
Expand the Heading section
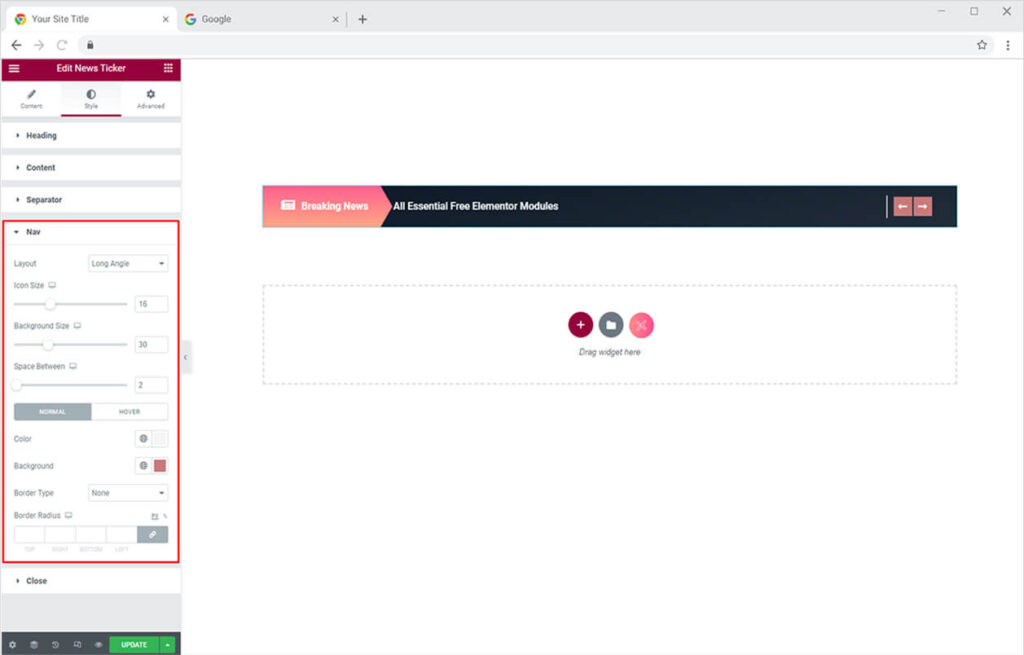pyautogui.click(x=41, y=136)
